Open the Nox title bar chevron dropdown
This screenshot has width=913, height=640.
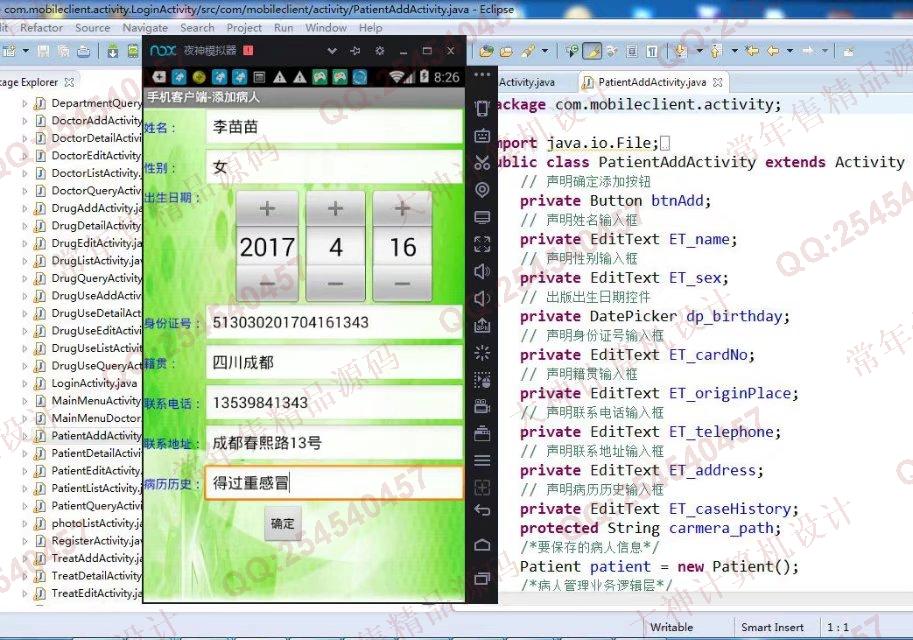pos(332,51)
